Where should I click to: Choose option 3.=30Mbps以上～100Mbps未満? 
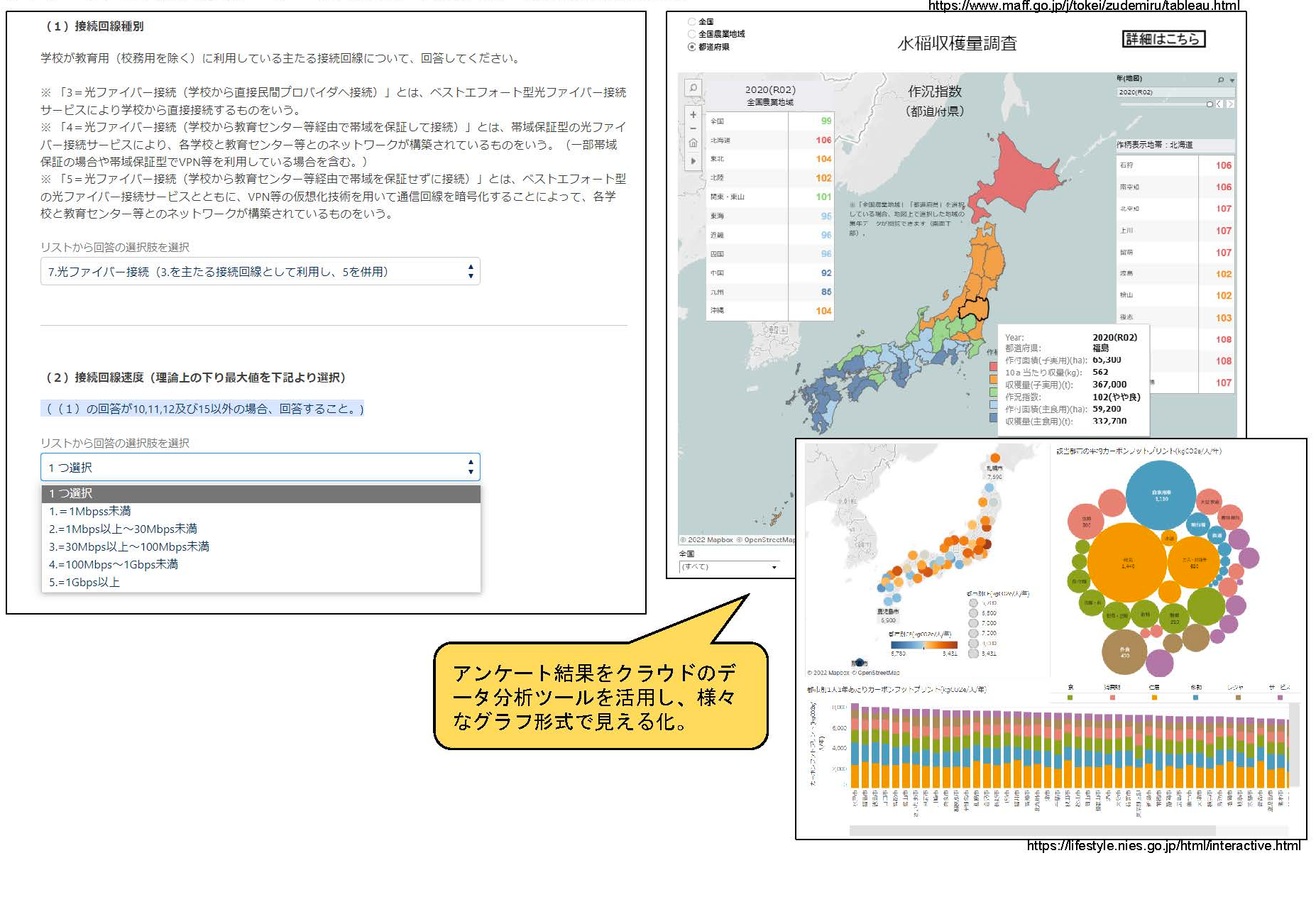261,547
